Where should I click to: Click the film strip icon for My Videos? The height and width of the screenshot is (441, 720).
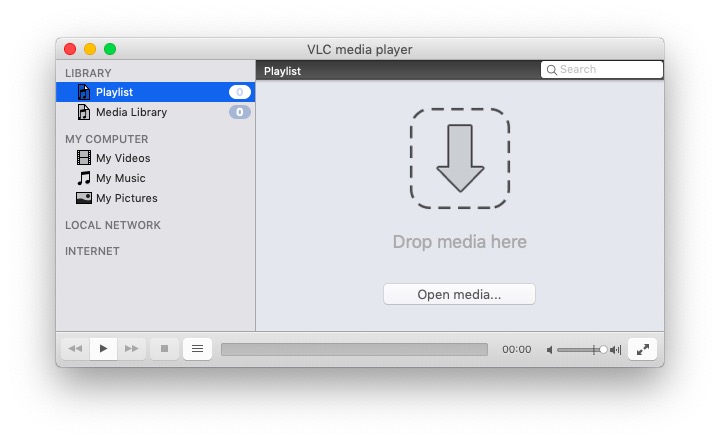coord(84,158)
